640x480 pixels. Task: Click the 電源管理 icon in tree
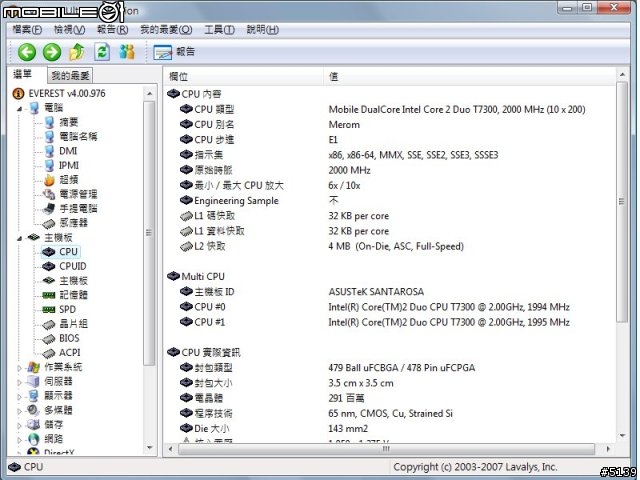coord(49,194)
